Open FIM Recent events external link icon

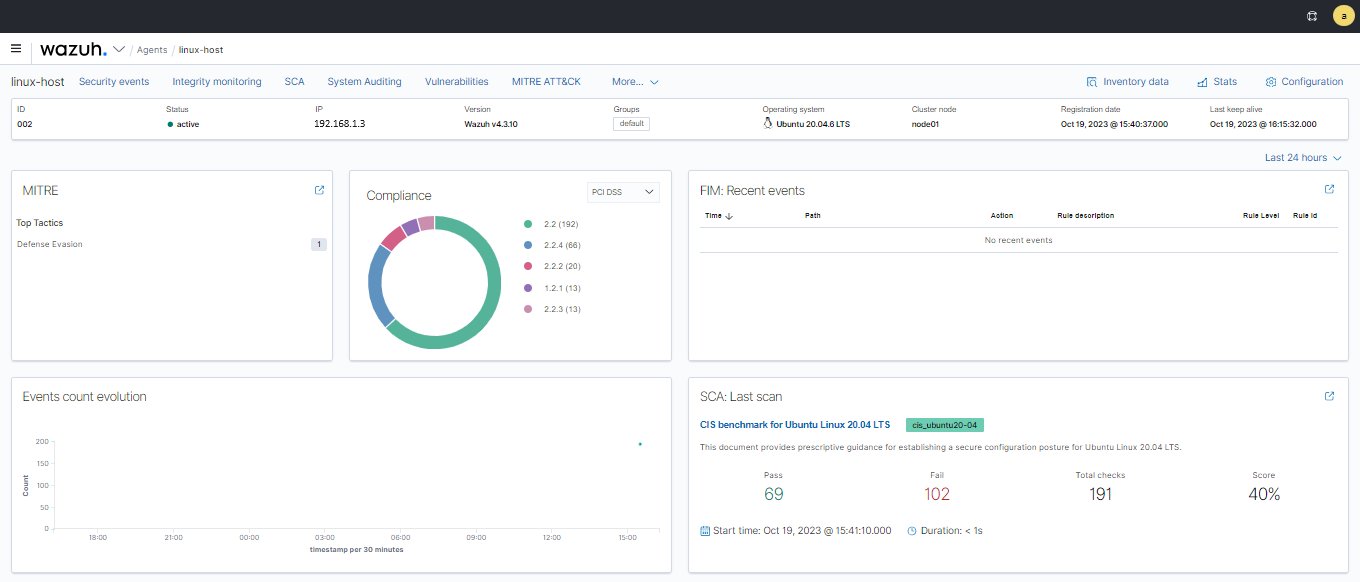coord(1329,189)
